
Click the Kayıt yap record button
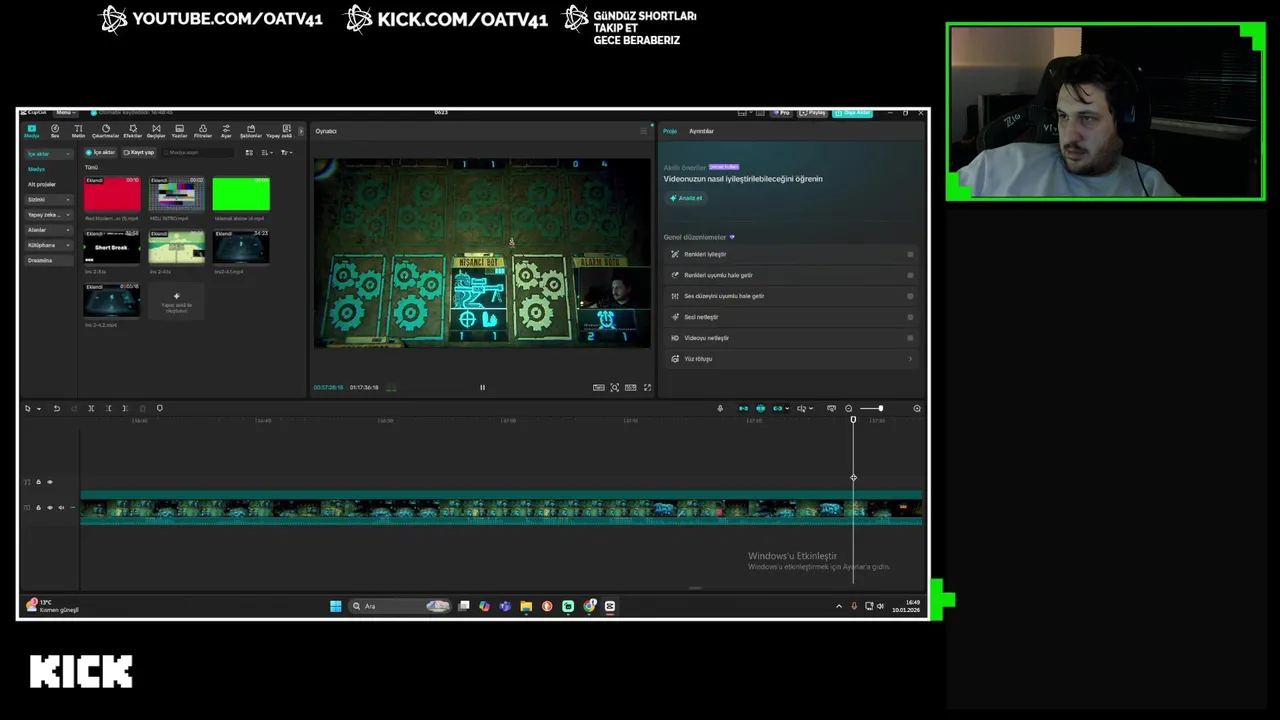click(x=139, y=152)
